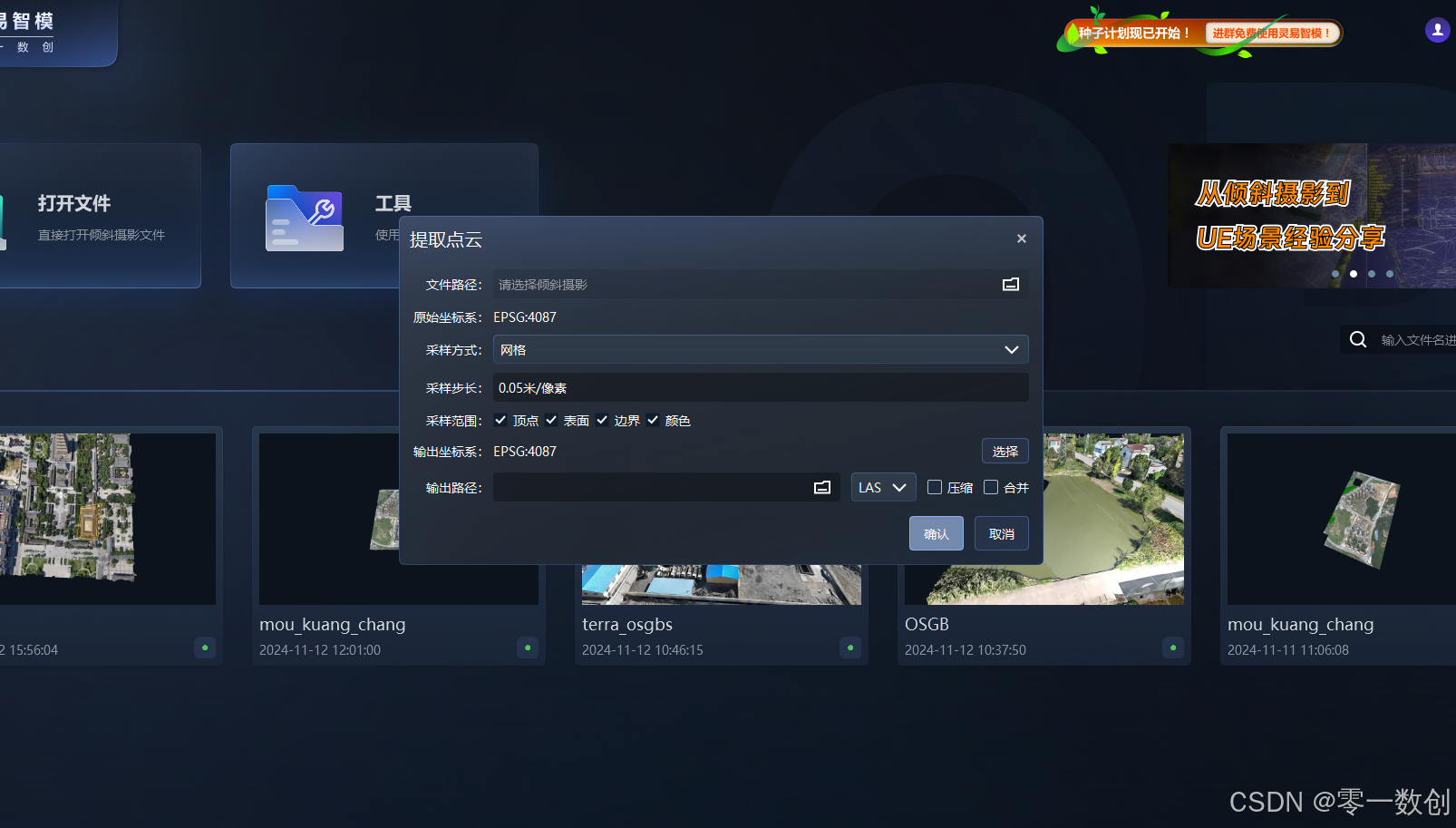Click the OSGB project name
The image size is (1456, 828).
927,625
